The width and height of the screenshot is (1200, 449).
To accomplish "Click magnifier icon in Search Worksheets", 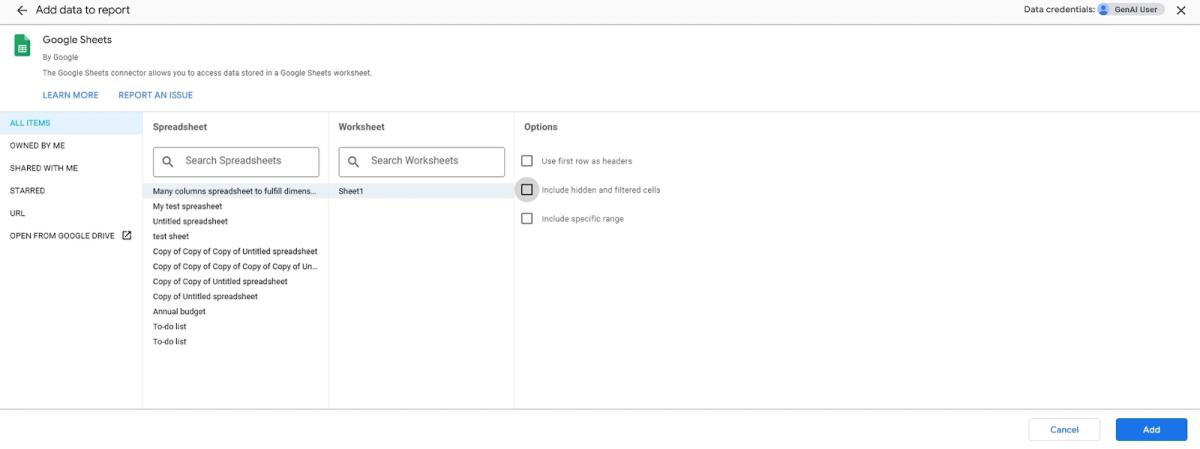I will 353,161.
